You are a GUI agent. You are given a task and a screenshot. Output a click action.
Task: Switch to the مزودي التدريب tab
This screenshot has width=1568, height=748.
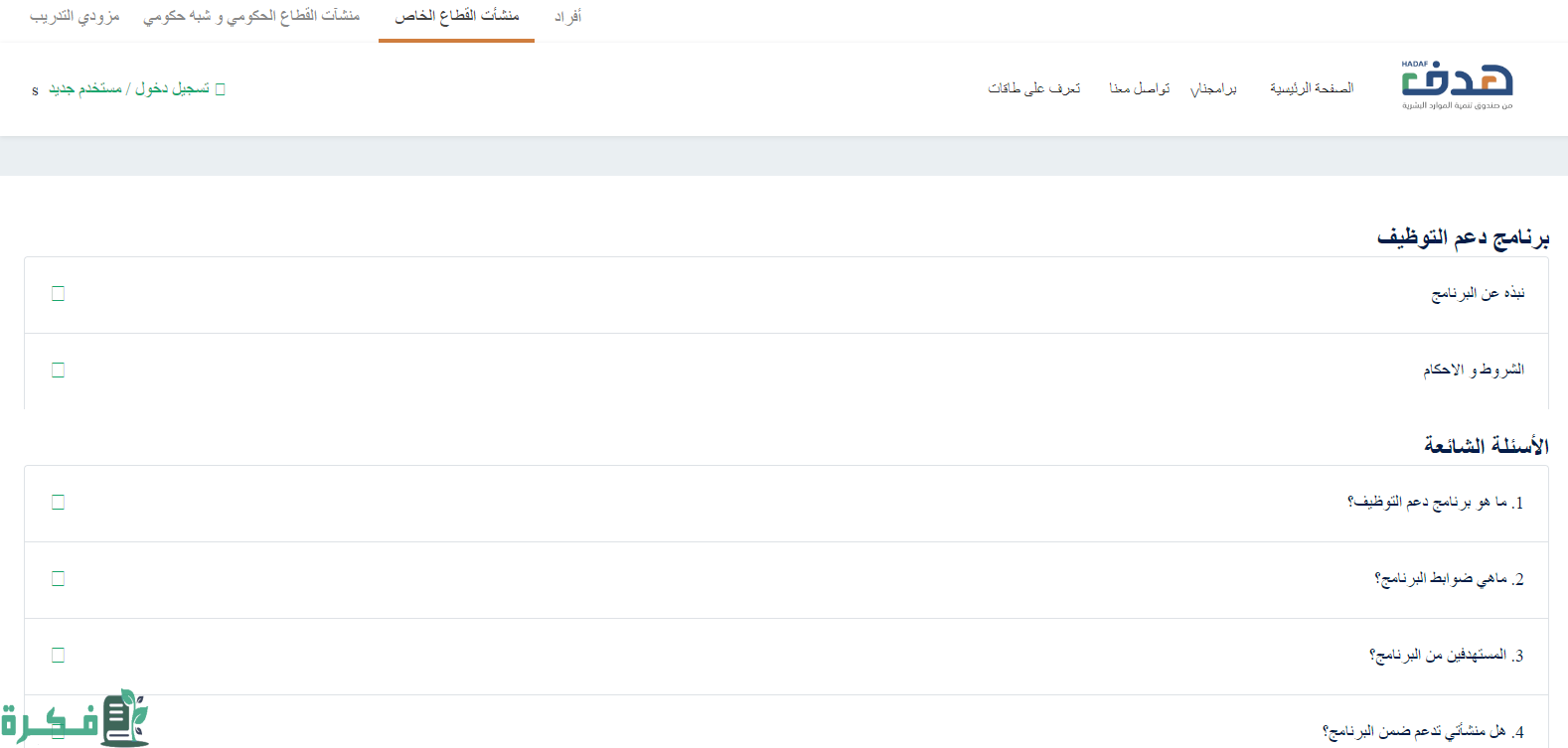(x=75, y=17)
